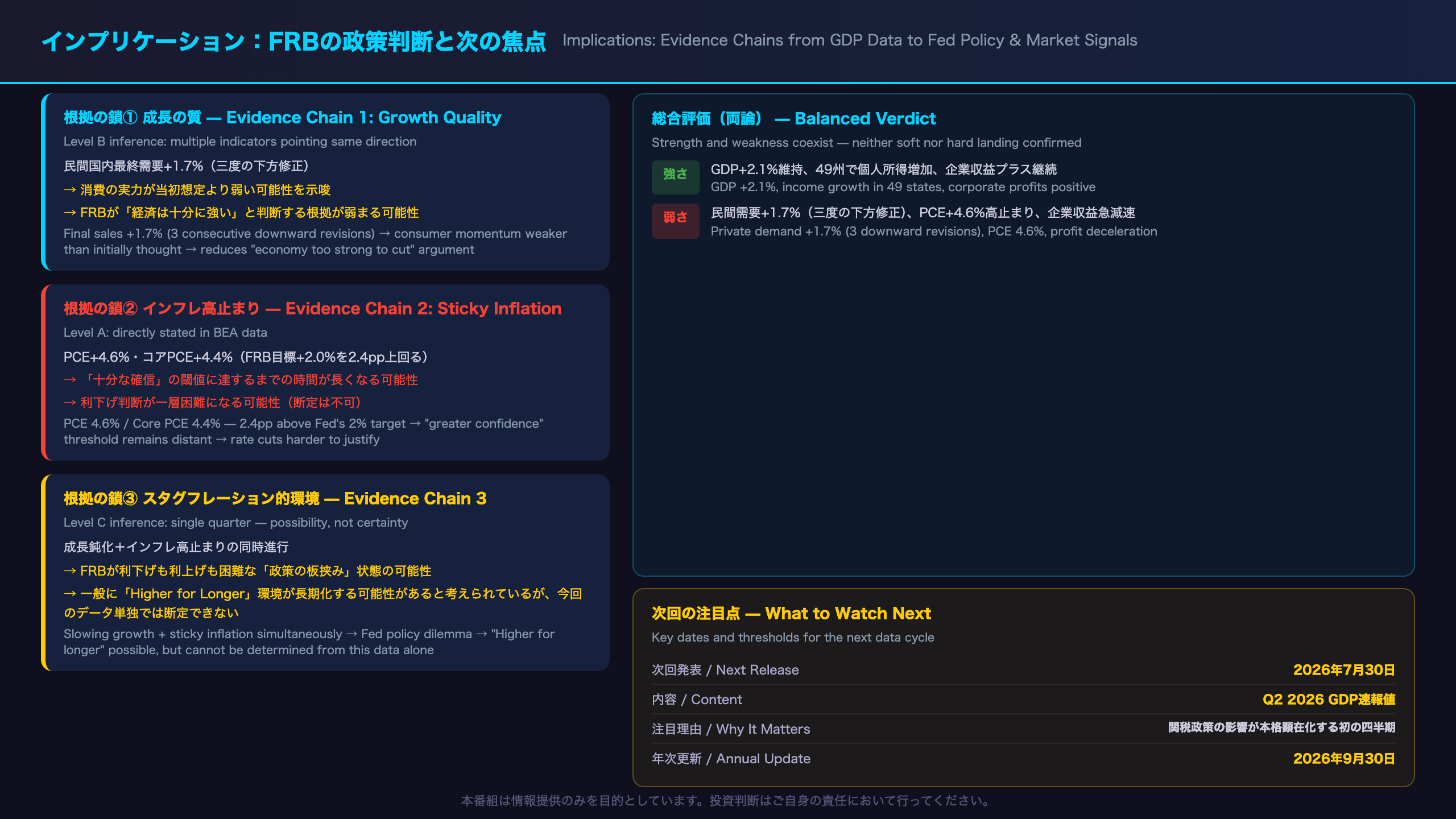
Task: Click the main slide title インプリケーション
Action: click(293, 42)
